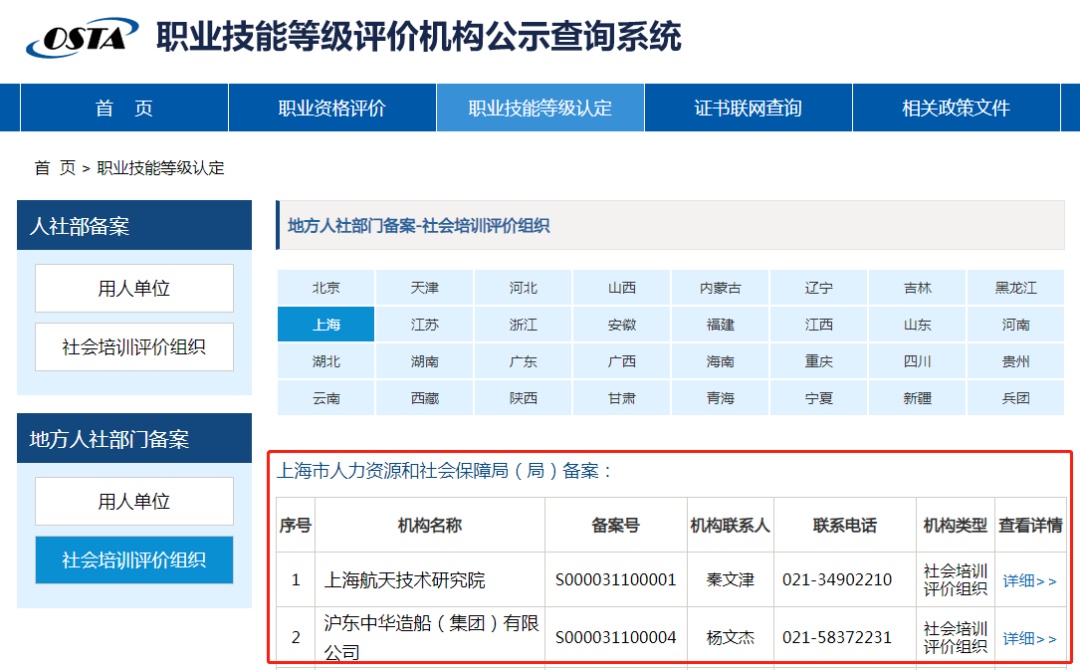
Task: Select 用人单位 under 人社部备案
Action: click(134, 289)
